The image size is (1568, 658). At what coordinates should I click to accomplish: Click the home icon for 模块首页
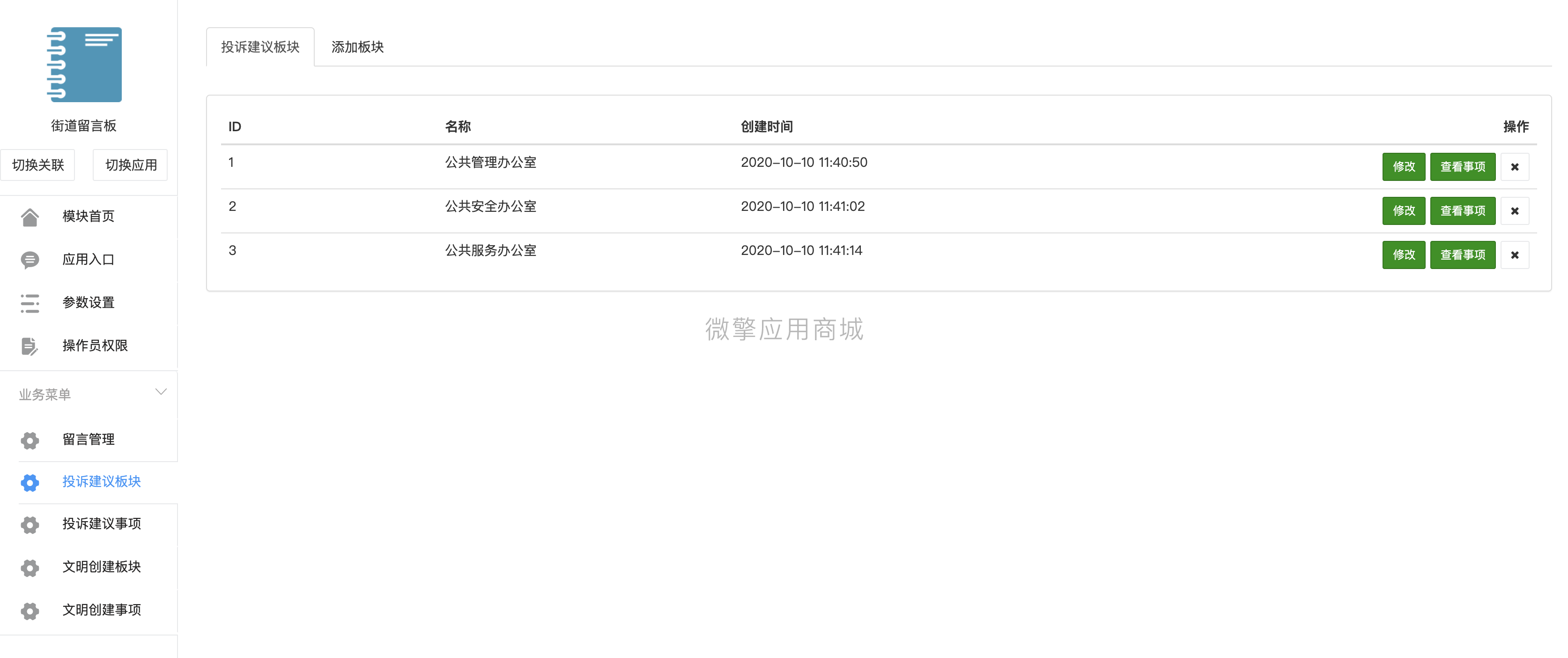click(30, 217)
